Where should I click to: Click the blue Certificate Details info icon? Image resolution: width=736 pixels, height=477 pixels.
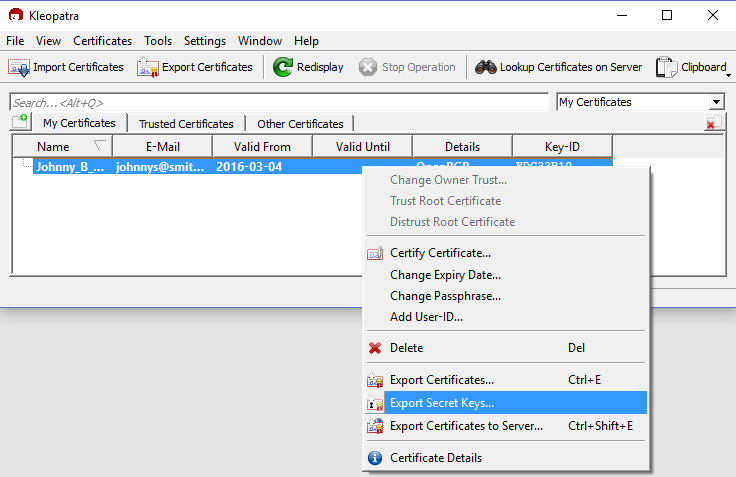pyautogui.click(x=375, y=458)
